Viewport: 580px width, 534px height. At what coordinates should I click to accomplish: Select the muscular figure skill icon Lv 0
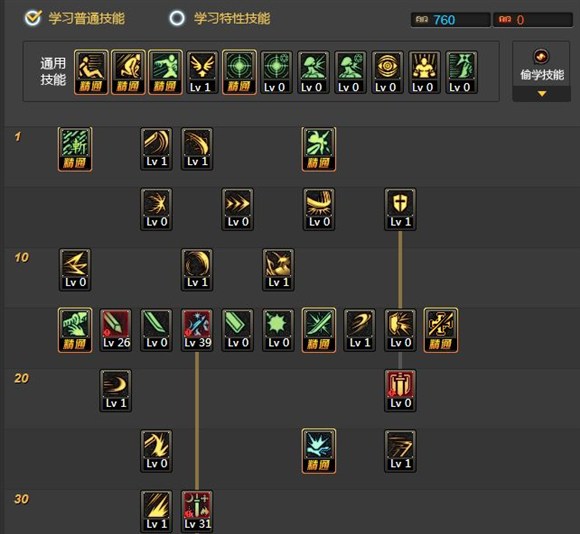pos(424,72)
